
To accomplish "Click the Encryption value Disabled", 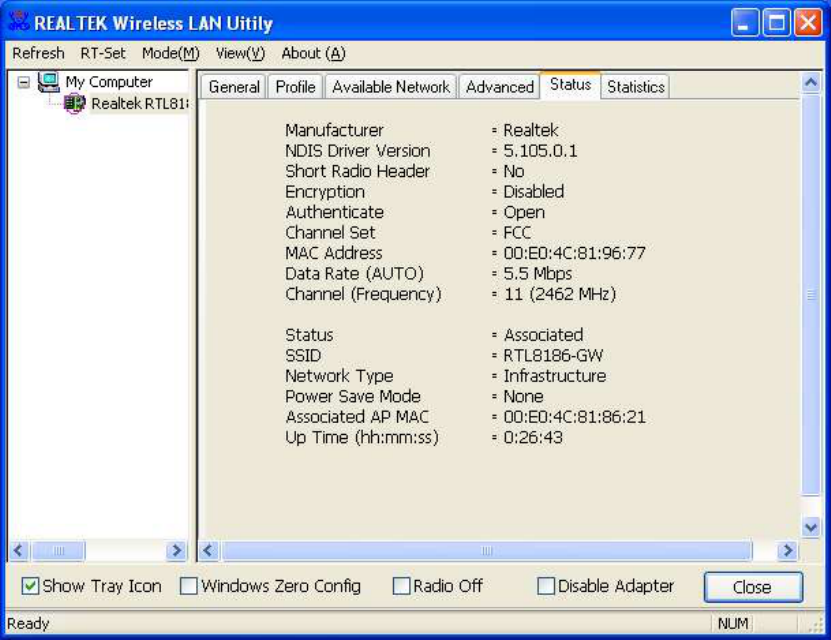I will pyautogui.click(x=534, y=192).
